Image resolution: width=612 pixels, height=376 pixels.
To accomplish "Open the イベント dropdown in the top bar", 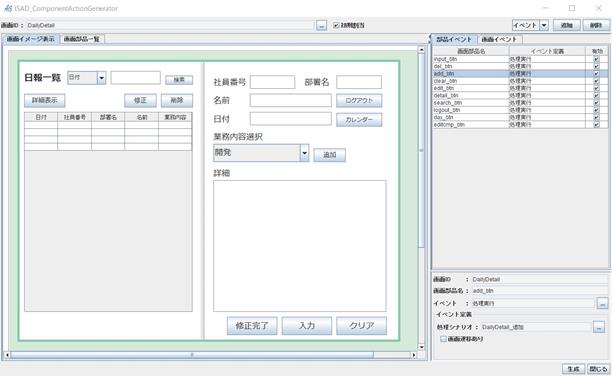I will click(544, 25).
